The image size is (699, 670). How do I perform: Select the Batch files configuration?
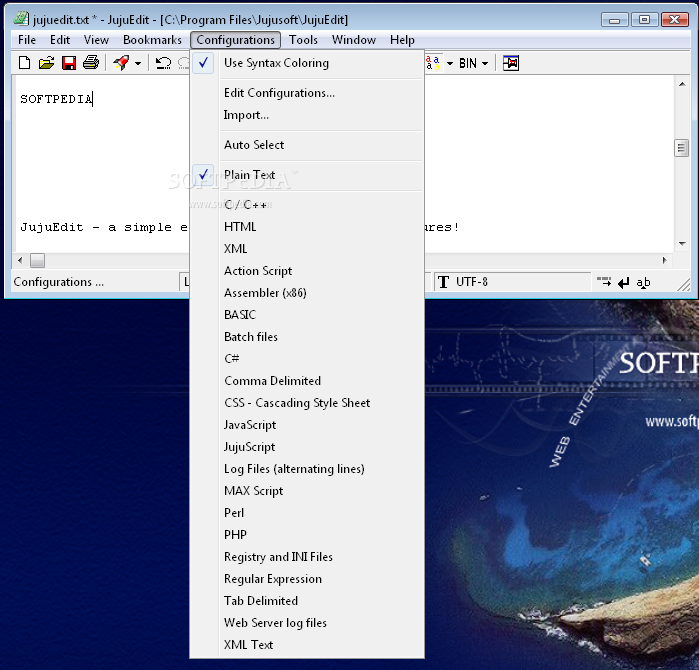click(x=307, y=337)
